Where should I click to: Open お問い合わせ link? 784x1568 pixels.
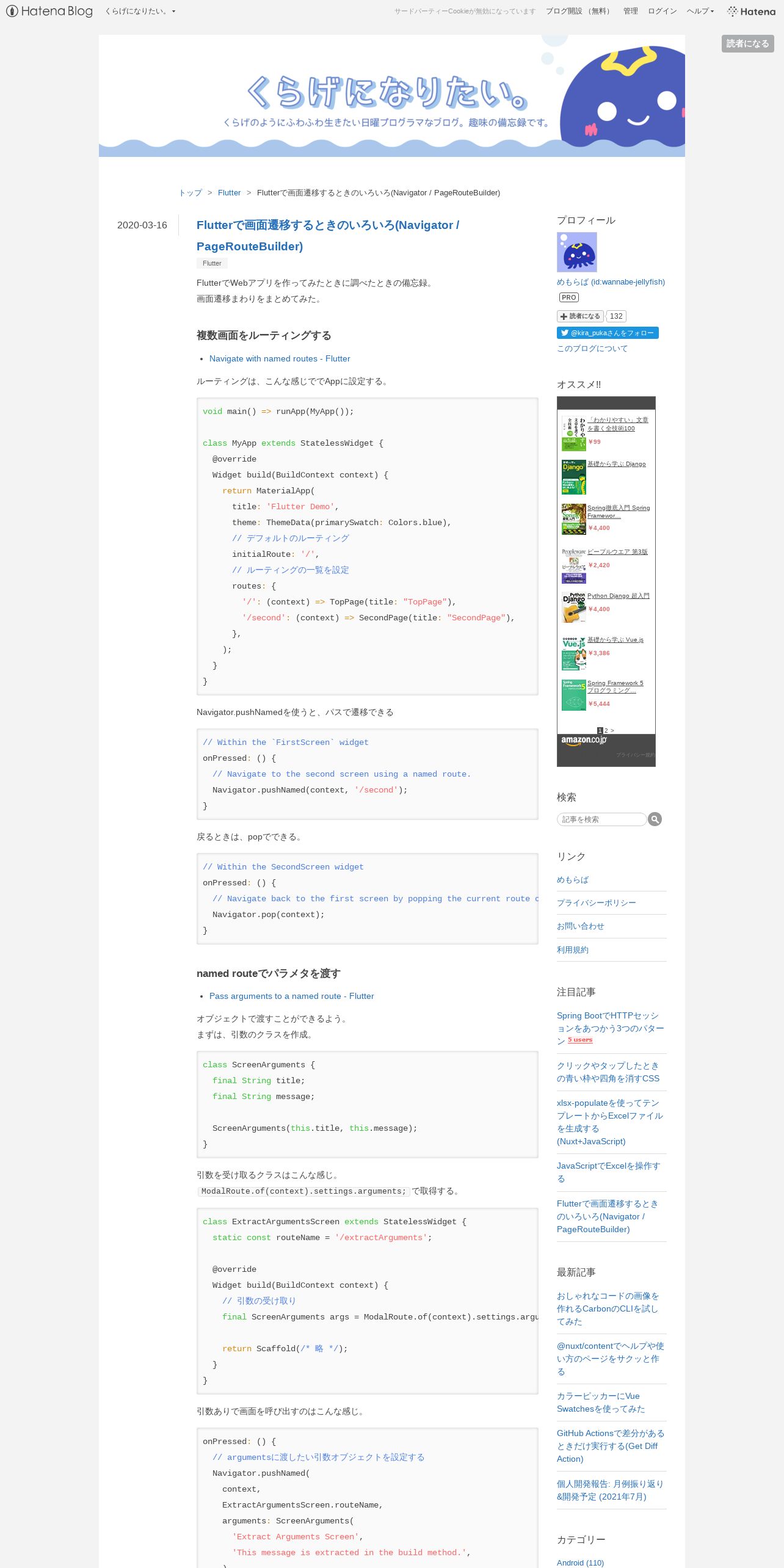[x=581, y=926]
